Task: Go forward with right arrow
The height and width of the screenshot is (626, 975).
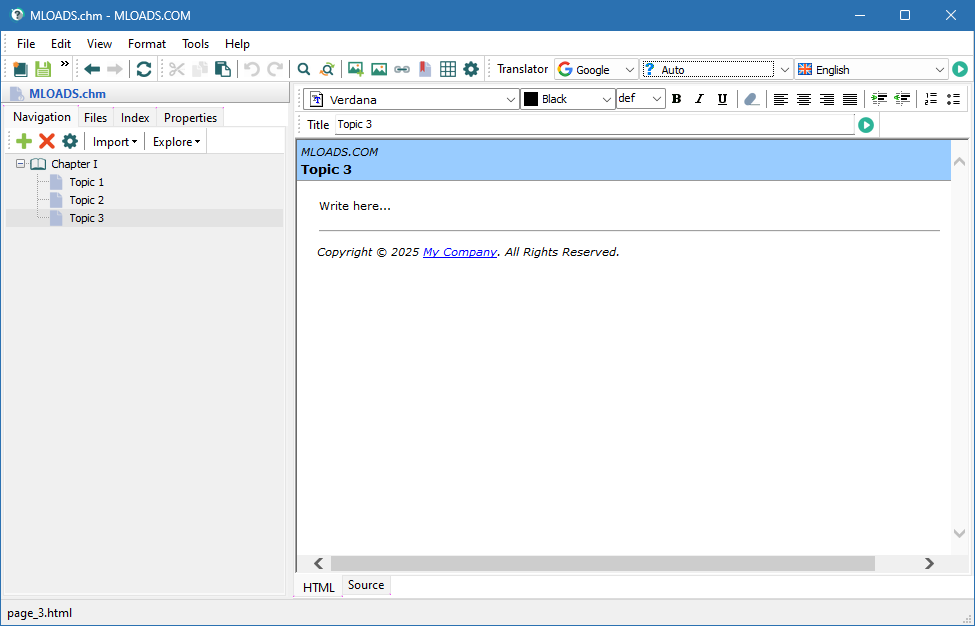Action: pos(114,69)
